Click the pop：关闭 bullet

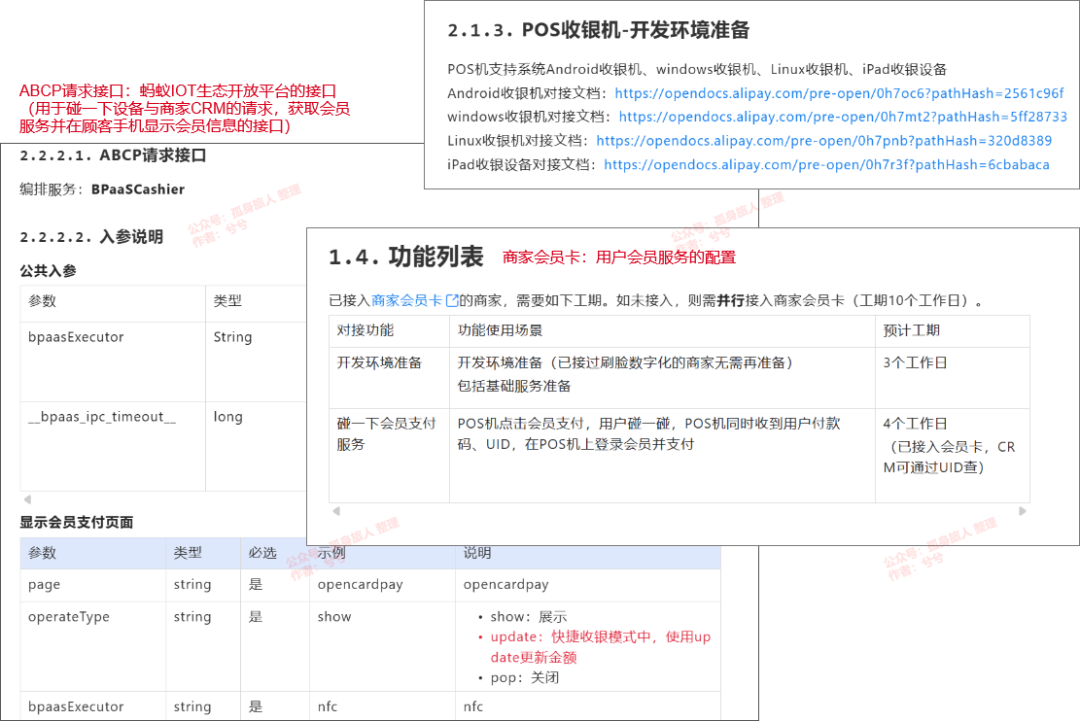[x=518, y=678]
